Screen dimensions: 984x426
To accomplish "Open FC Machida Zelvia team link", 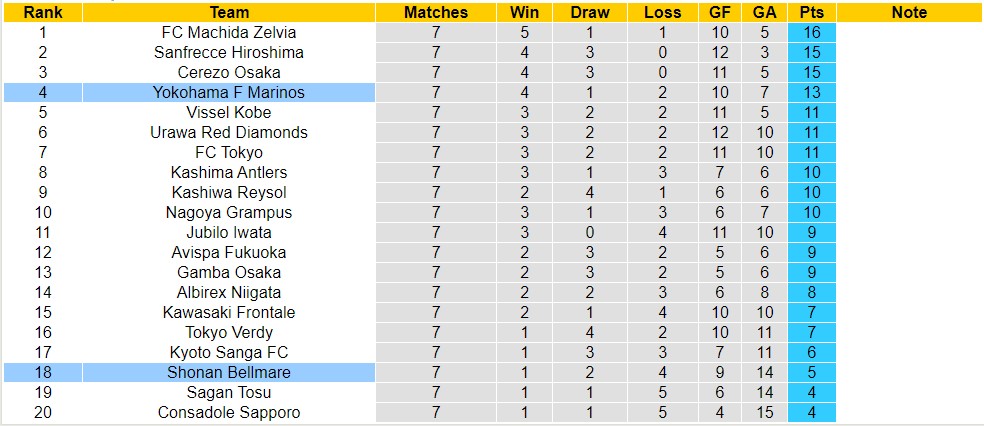I will 229,32.
